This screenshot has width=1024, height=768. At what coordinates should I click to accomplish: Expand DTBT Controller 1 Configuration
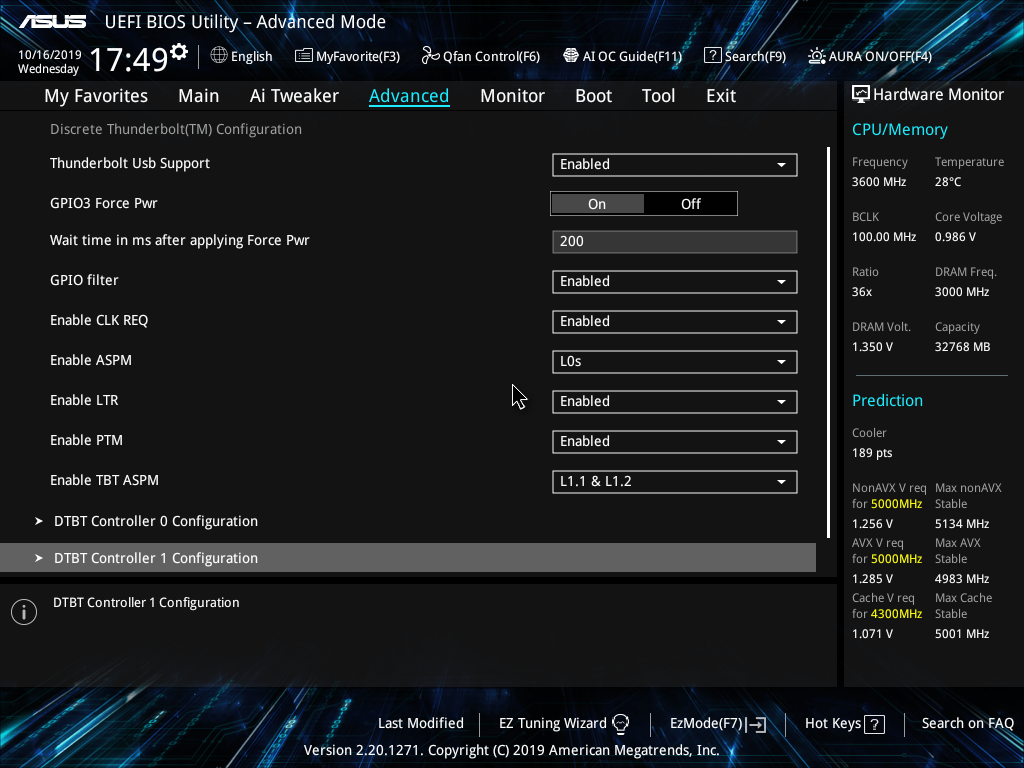point(408,558)
